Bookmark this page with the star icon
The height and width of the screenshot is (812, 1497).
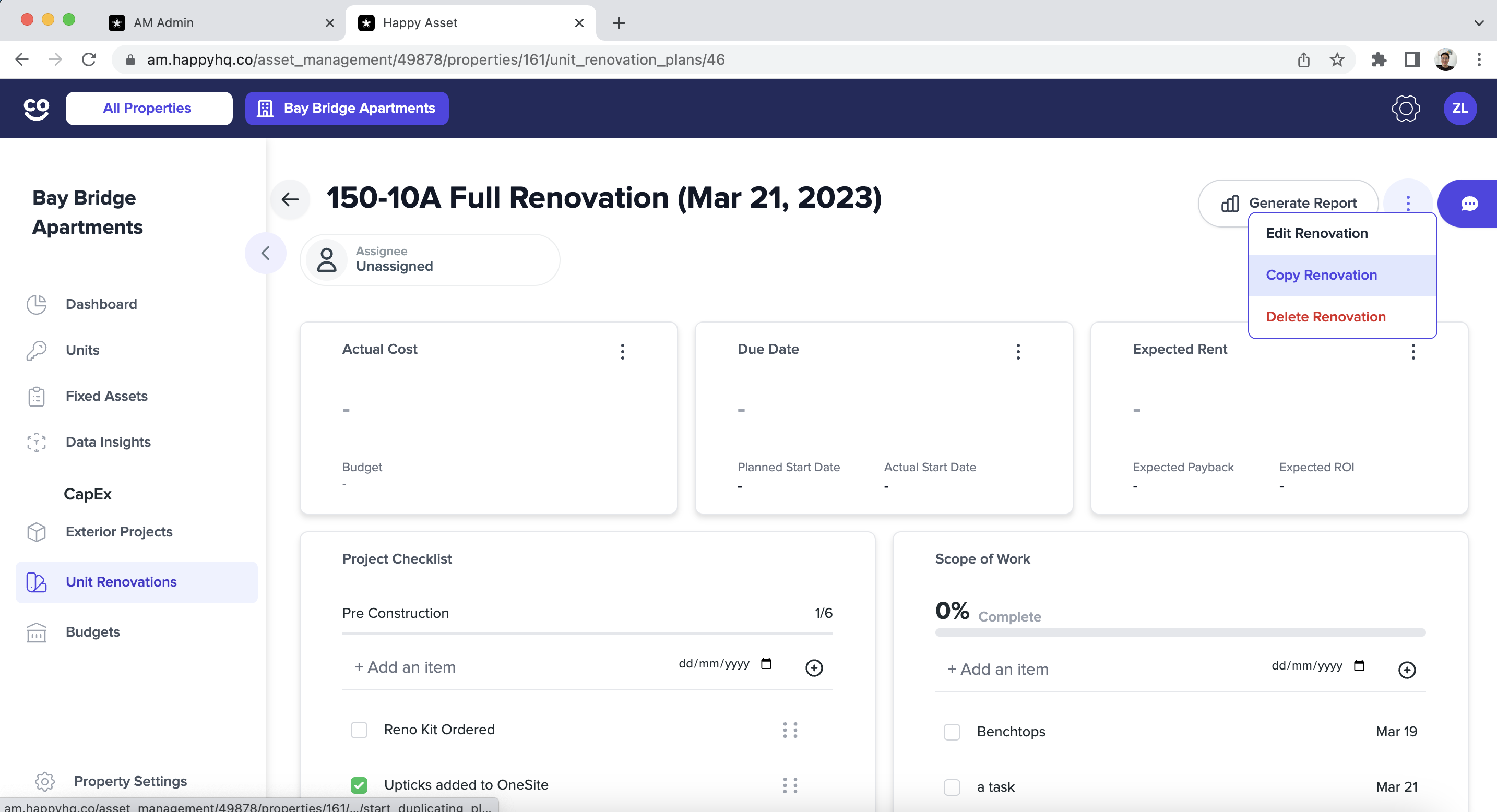(x=1337, y=59)
